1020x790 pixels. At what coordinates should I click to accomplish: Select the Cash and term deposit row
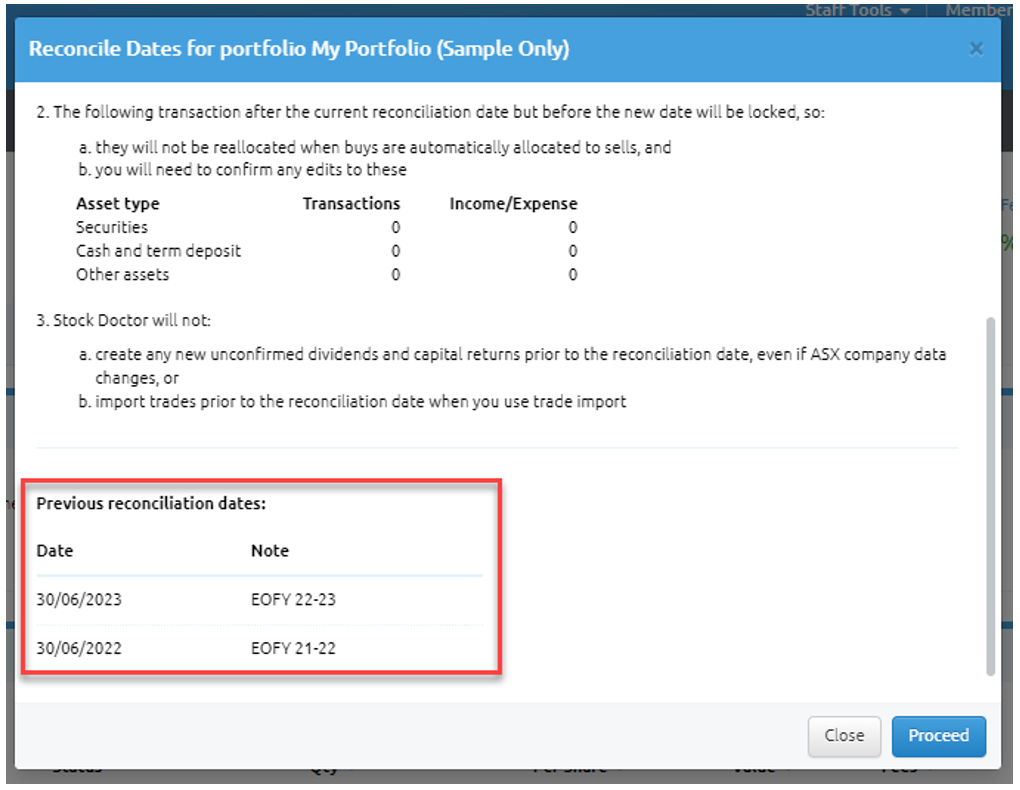[158, 251]
